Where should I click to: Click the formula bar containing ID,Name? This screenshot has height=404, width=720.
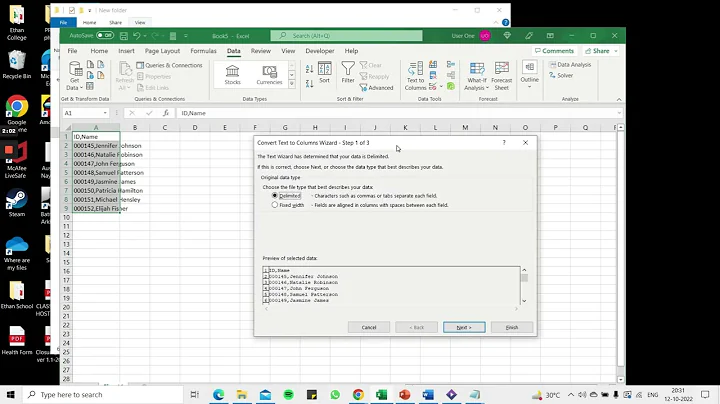(x=397, y=113)
